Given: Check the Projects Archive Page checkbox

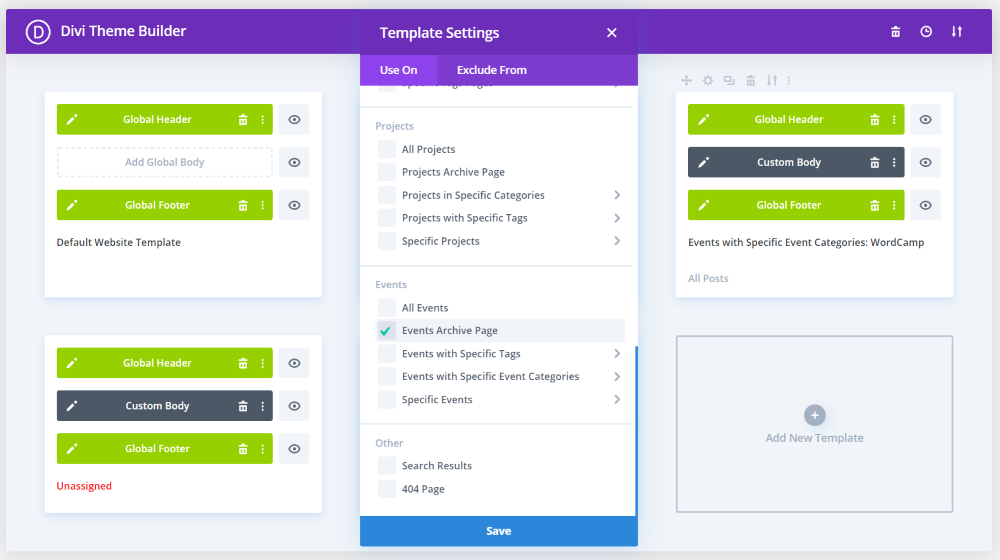Looking at the screenshot, I should tap(386, 172).
